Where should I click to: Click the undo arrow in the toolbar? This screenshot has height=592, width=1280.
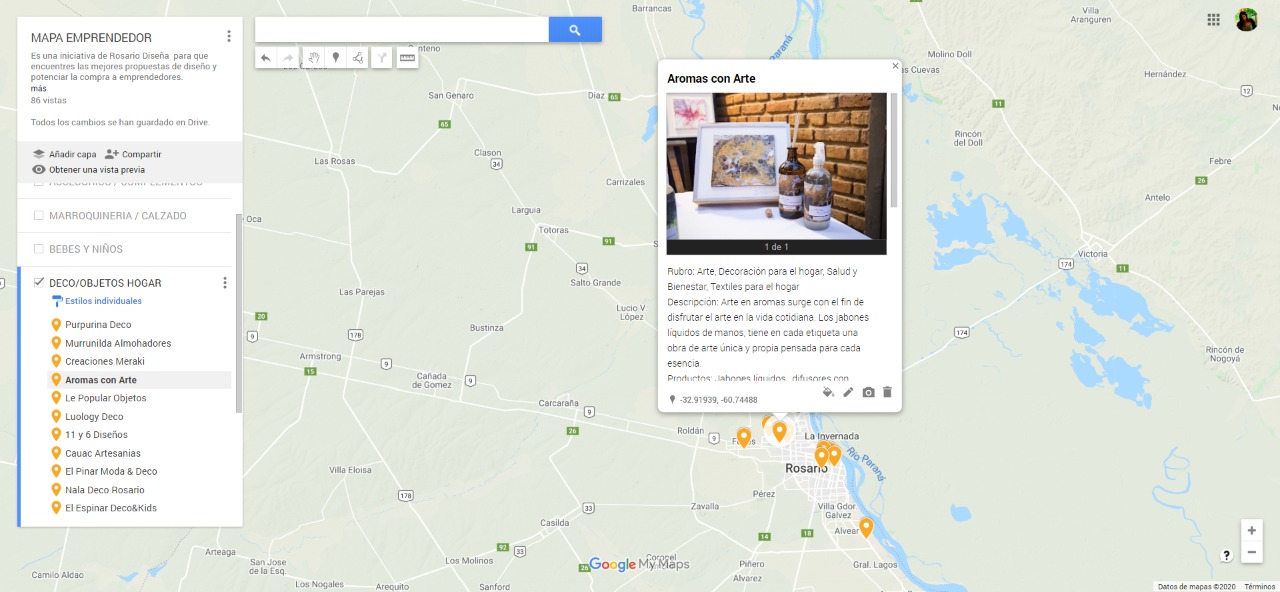pyautogui.click(x=266, y=58)
